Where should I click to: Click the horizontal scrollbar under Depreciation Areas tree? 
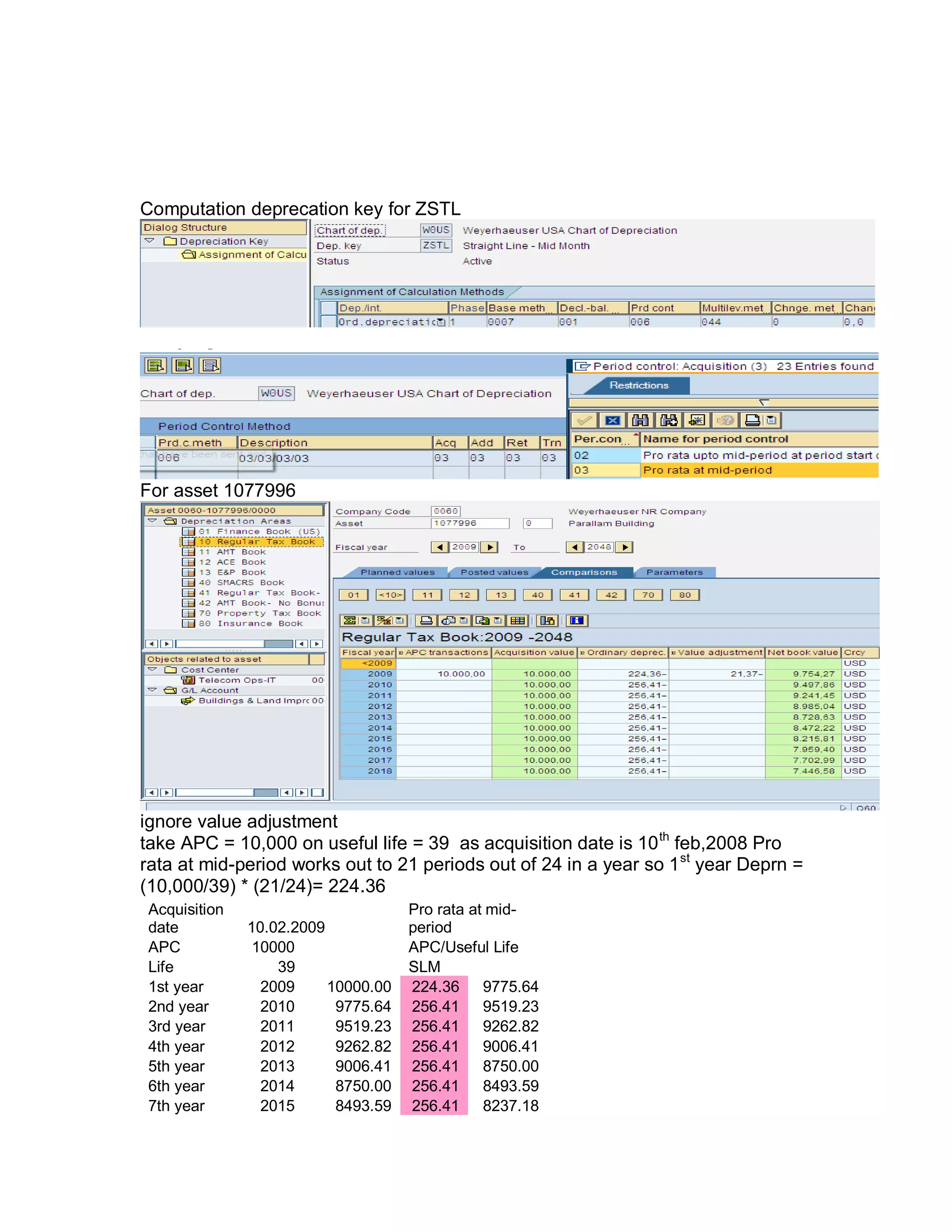point(234,643)
